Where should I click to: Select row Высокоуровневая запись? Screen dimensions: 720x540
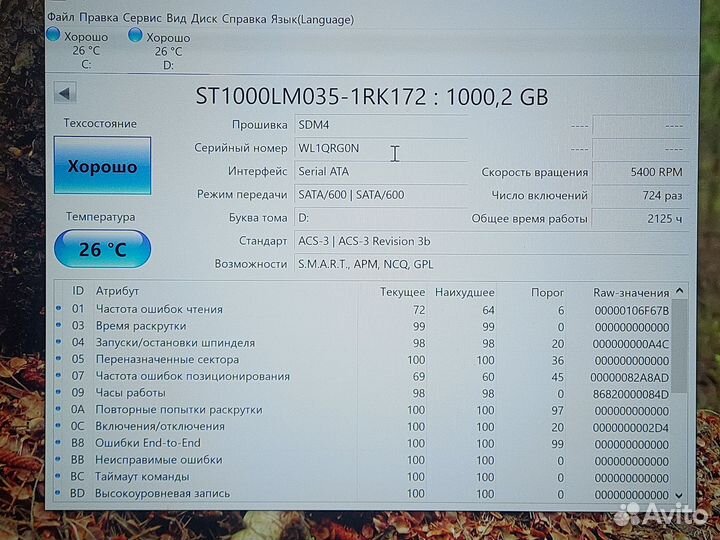(363, 494)
